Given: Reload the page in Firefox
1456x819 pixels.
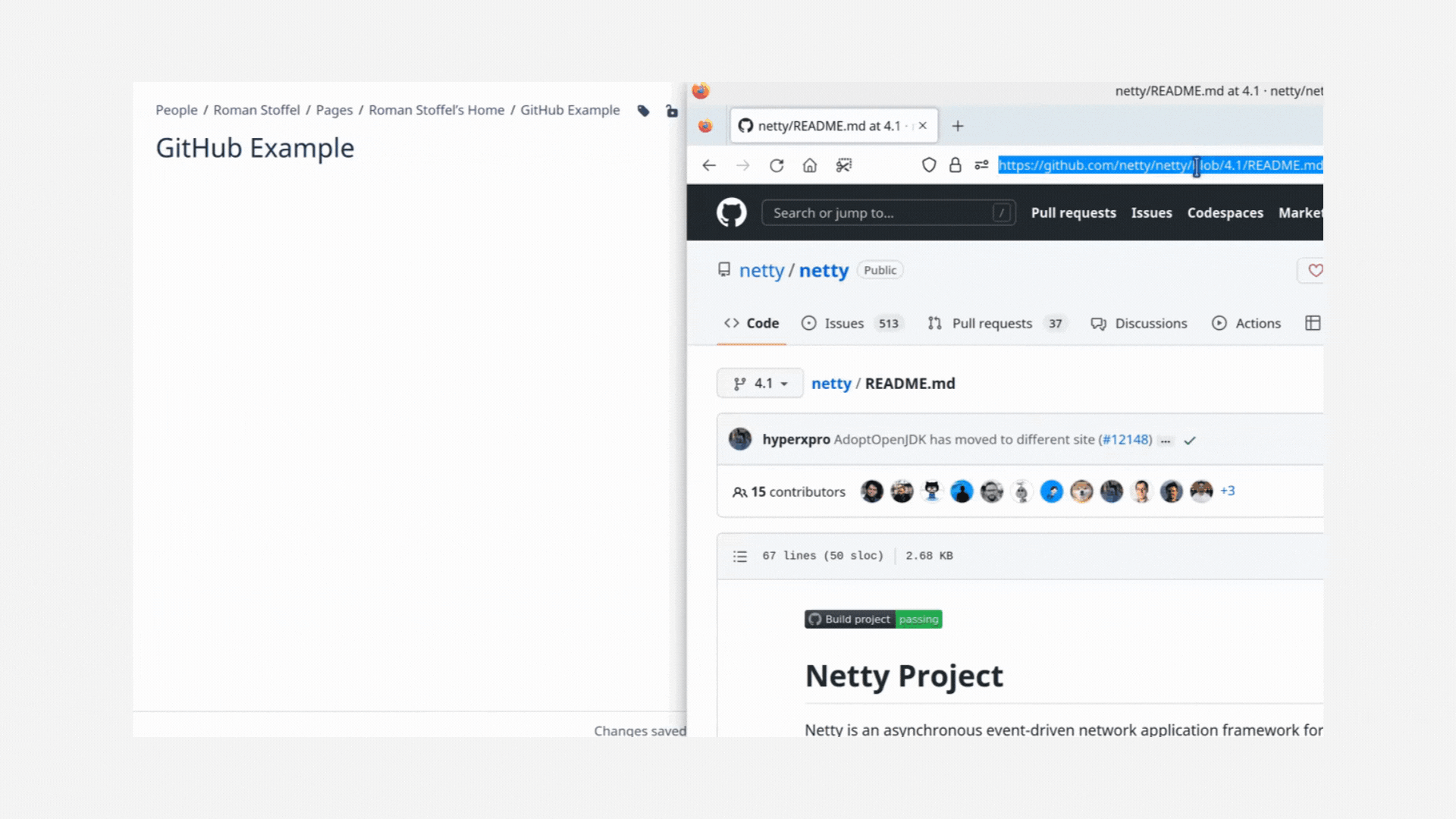Looking at the screenshot, I should tap(777, 165).
